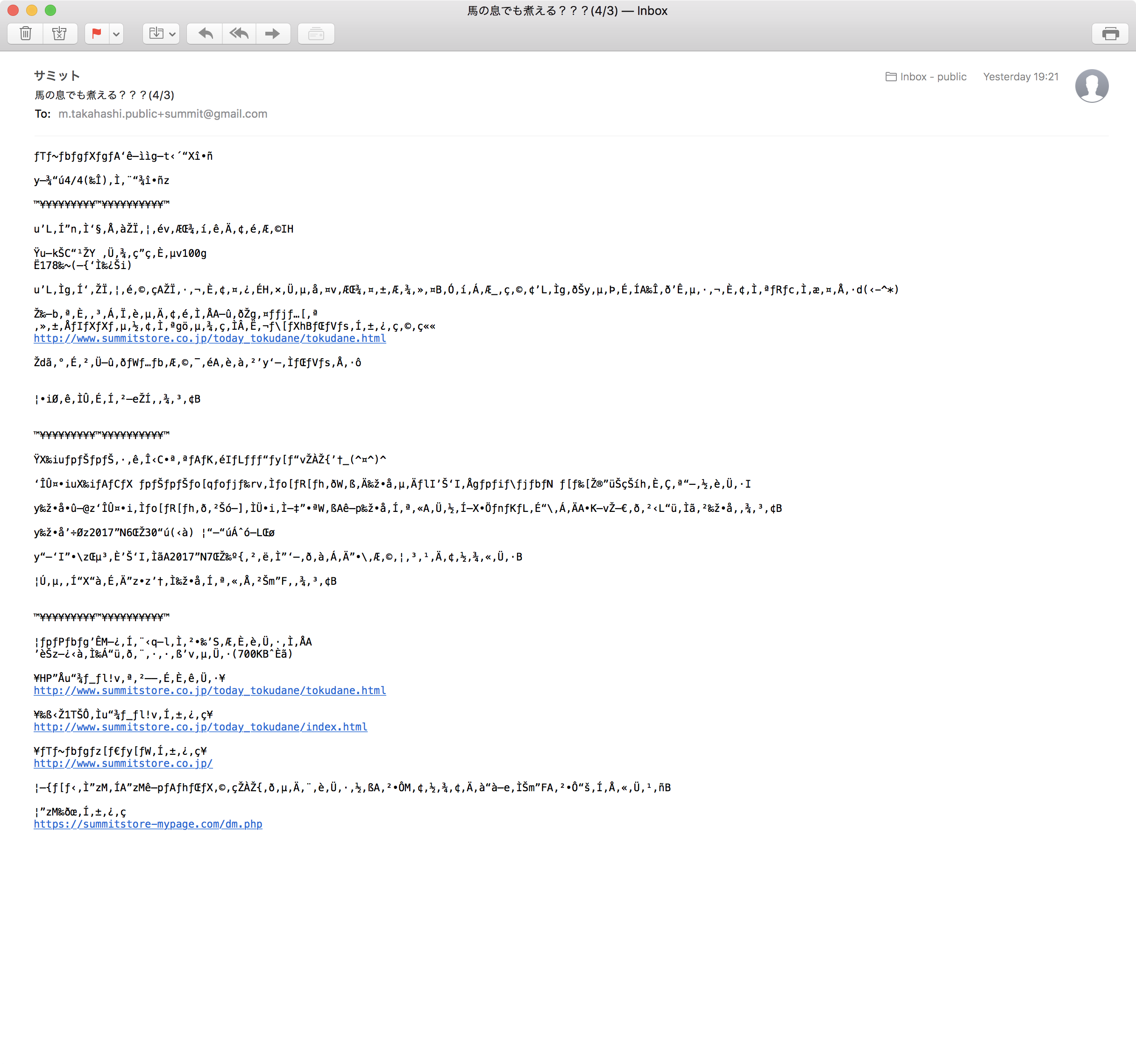Click the sender avatar picture
Image resolution: width=1136 pixels, height=1064 pixels.
[1092, 86]
